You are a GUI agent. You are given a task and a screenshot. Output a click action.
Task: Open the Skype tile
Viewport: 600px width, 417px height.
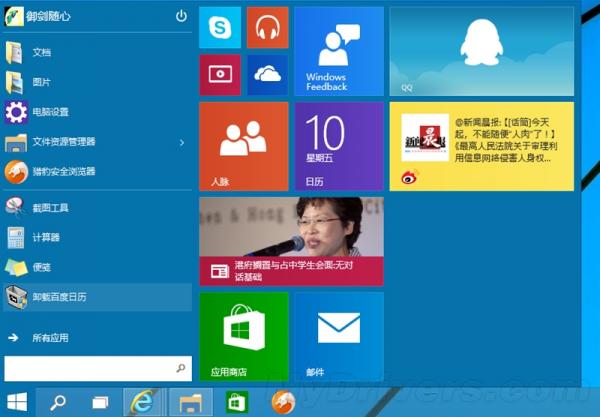(x=220, y=27)
